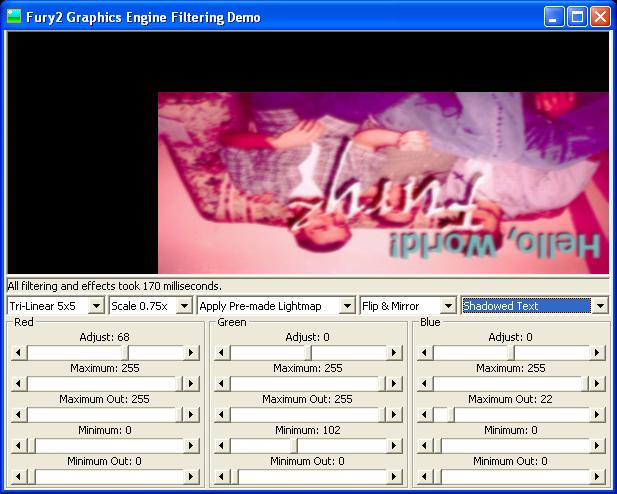Image resolution: width=617 pixels, height=494 pixels.
Task: Click the Red Maximum Out left arrow
Action: (17, 415)
